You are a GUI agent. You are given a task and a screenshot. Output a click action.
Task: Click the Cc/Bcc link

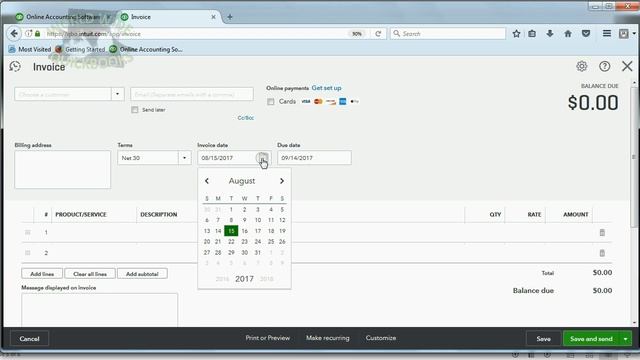click(x=246, y=118)
